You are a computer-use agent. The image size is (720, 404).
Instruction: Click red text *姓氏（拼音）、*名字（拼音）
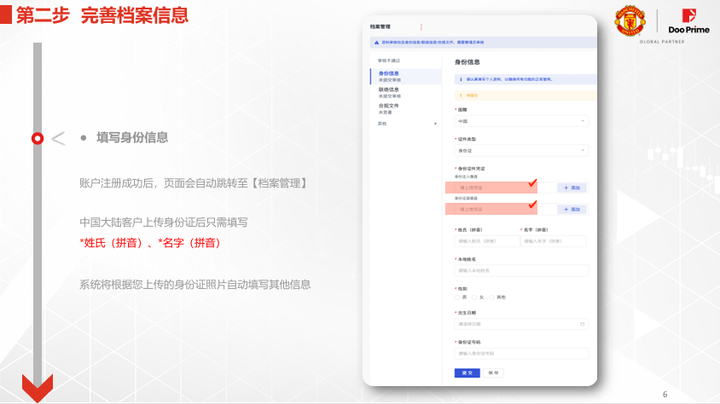(150, 243)
